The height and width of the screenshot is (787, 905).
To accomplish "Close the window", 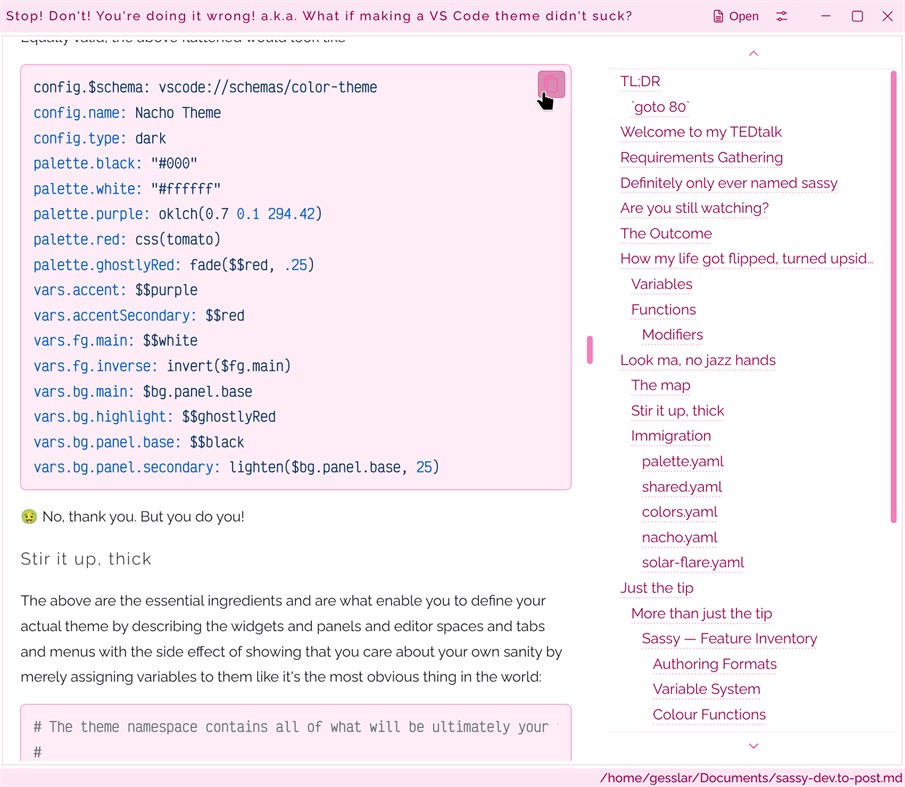I will pos(888,16).
